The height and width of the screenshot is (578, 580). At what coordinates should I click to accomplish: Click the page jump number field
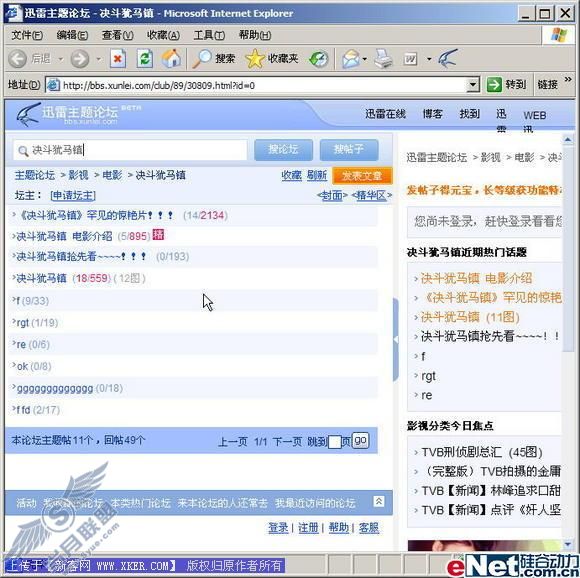334,442
